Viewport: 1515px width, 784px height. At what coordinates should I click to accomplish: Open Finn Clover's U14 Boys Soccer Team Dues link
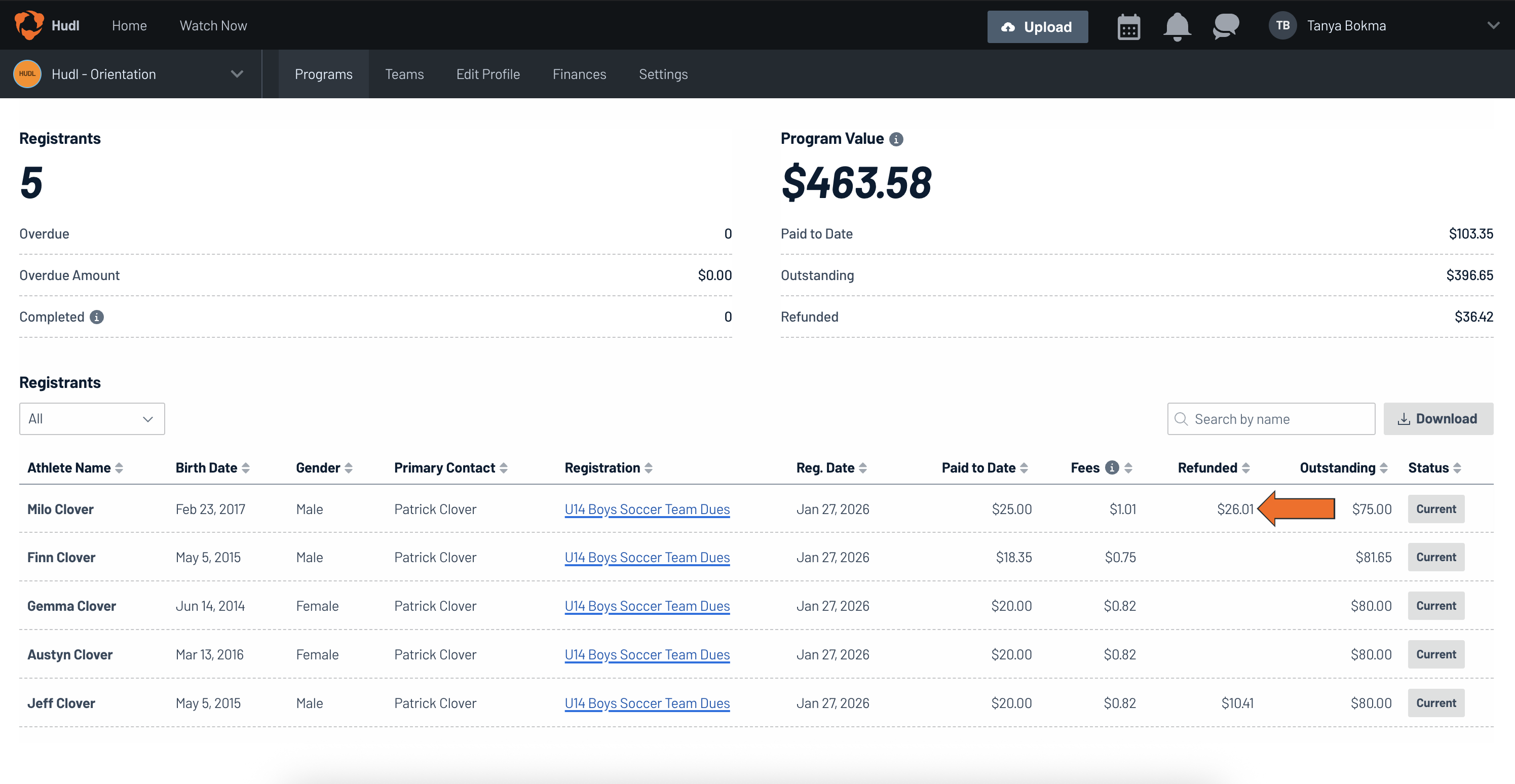[647, 558]
